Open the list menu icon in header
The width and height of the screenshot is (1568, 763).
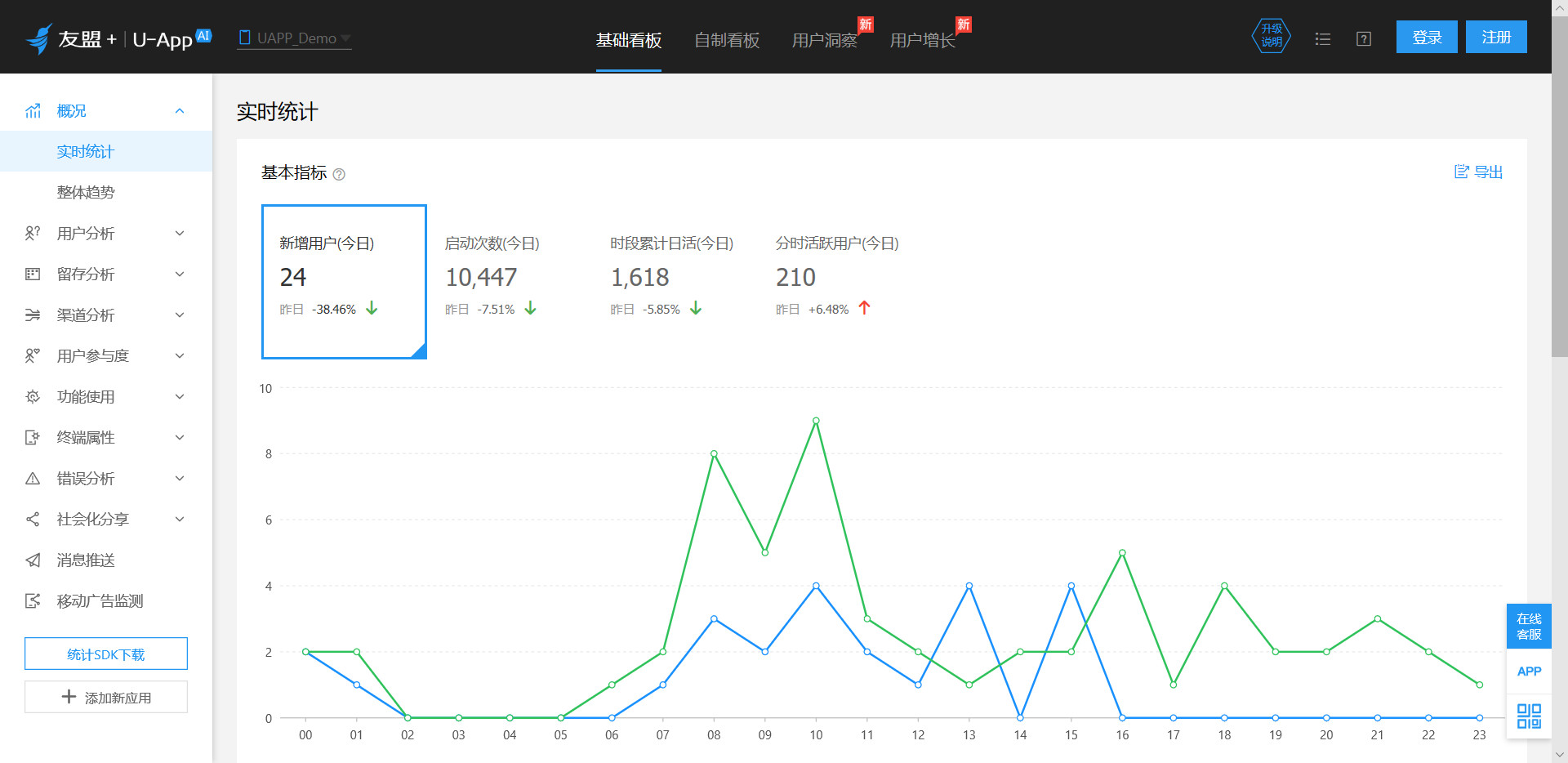(1323, 39)
